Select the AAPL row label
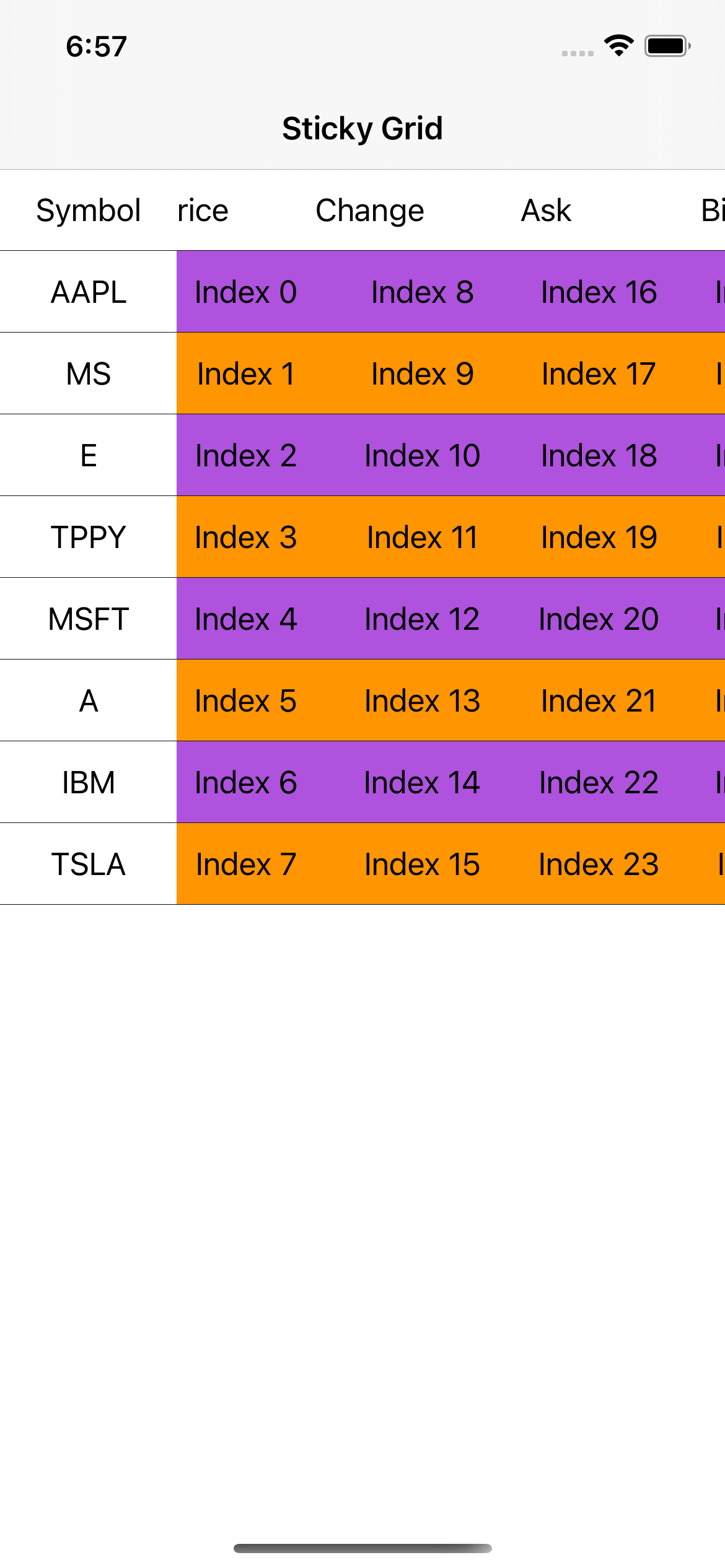 [89, 292]
